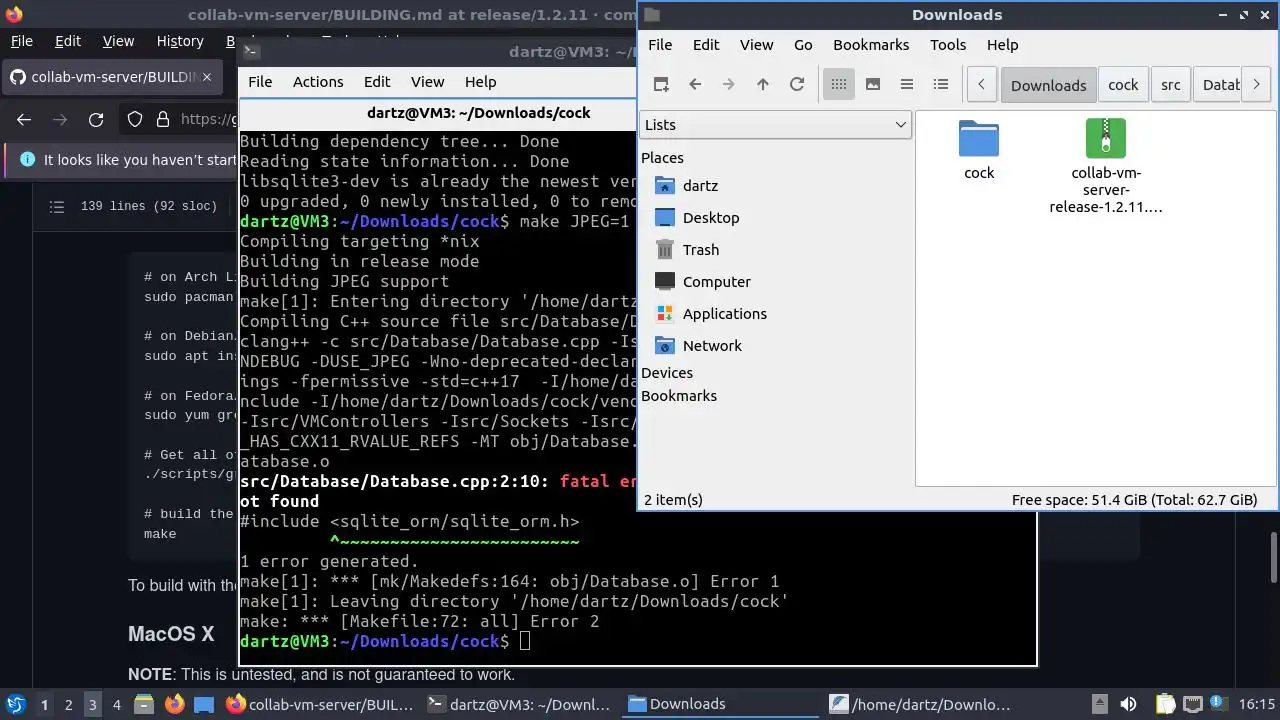Image resolution: width=1280 pixels, height=720 pixels.
Task: Go back in Firefox browser
Action: [24, 119]
